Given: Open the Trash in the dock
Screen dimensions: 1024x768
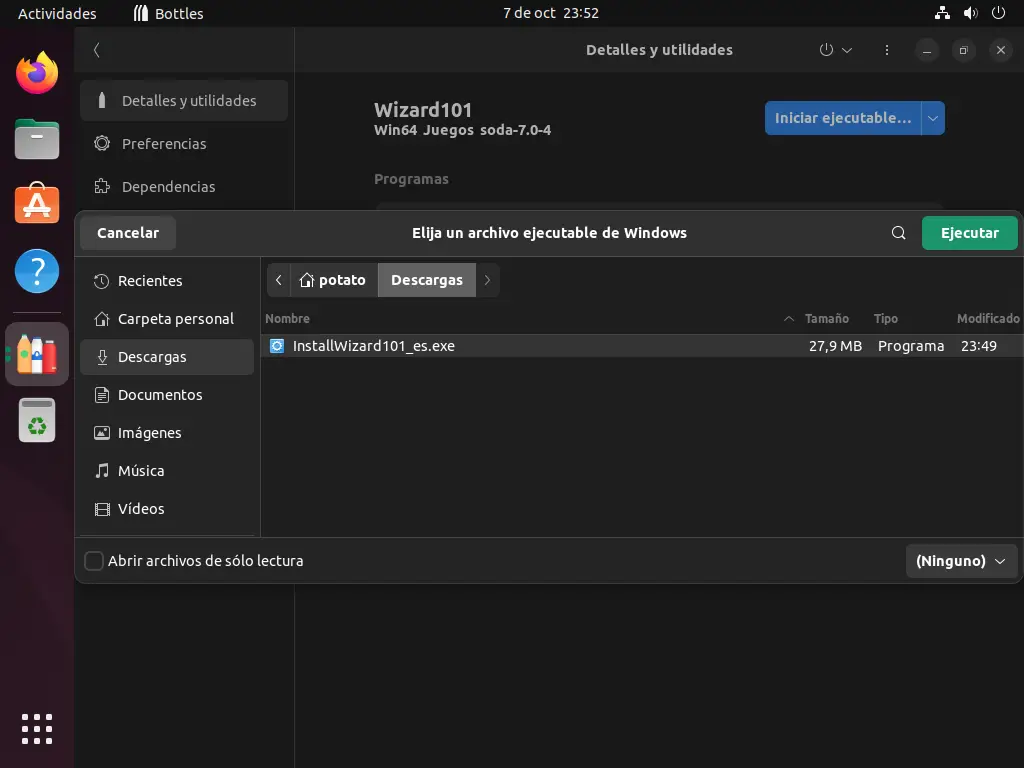Looking at the screenshot, I should tap(37, 421).
